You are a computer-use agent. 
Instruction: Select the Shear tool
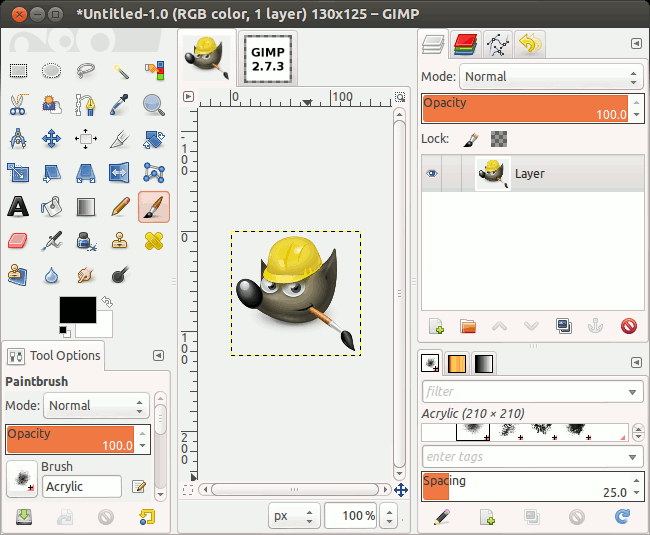pyautogui.click(x=52, y=173)
